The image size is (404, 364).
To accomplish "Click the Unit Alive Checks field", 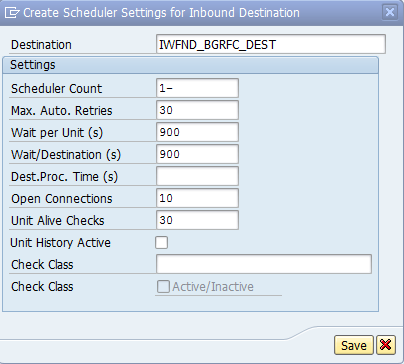I will coord(197,220).
